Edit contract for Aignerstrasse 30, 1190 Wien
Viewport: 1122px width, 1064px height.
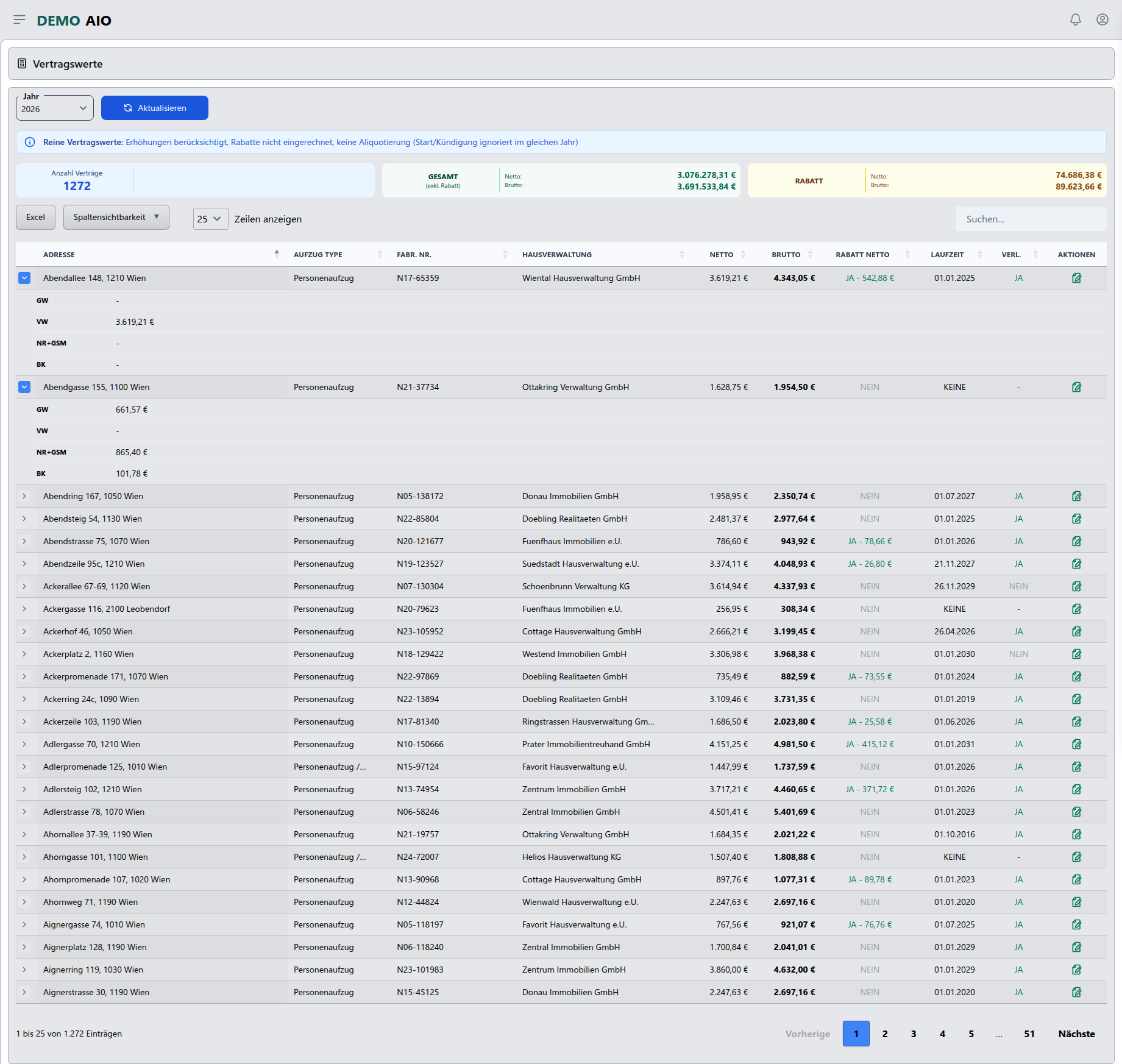(1077, 992)
